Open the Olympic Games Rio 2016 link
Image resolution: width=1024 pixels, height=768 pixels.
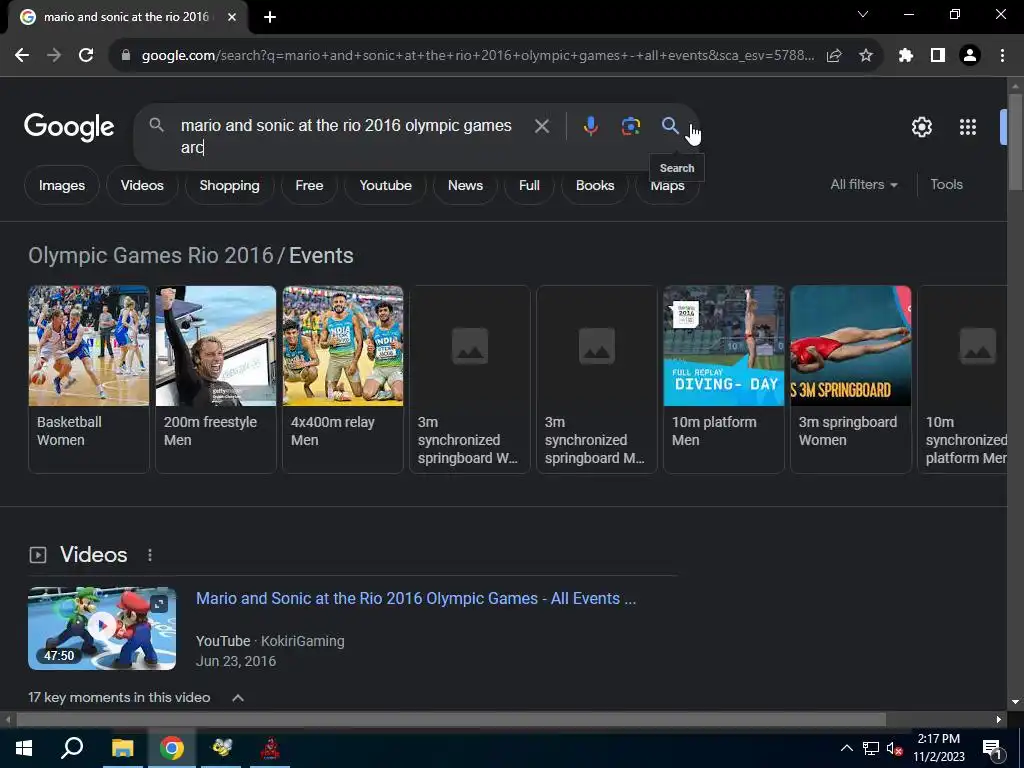[x=150, y=255]
